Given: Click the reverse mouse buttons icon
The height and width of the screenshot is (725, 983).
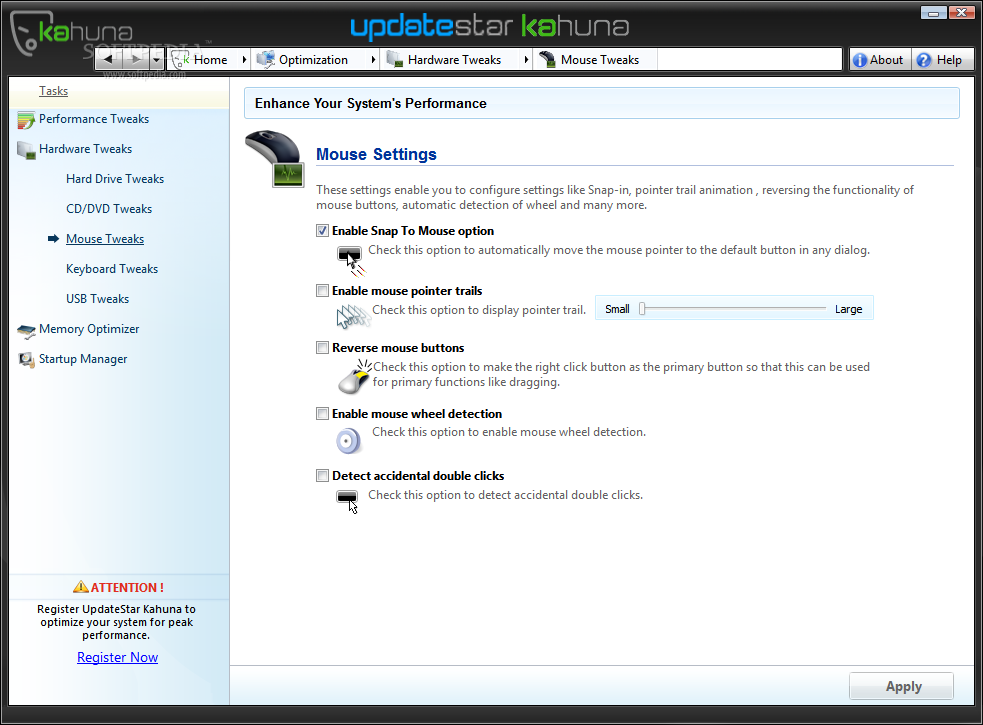Looking at the screenshot, I should [x=355, y=376].
